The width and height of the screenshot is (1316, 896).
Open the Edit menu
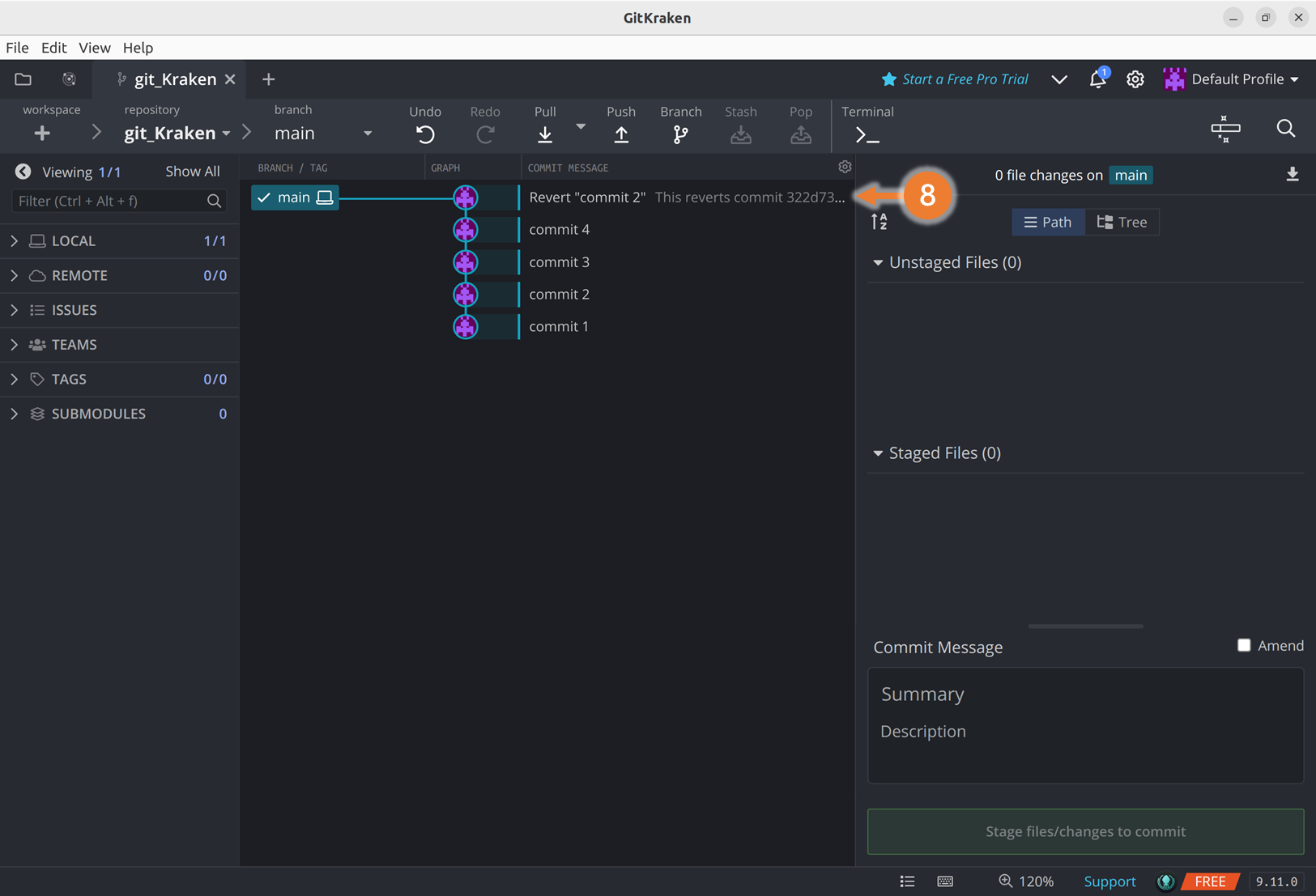(53, 48)
